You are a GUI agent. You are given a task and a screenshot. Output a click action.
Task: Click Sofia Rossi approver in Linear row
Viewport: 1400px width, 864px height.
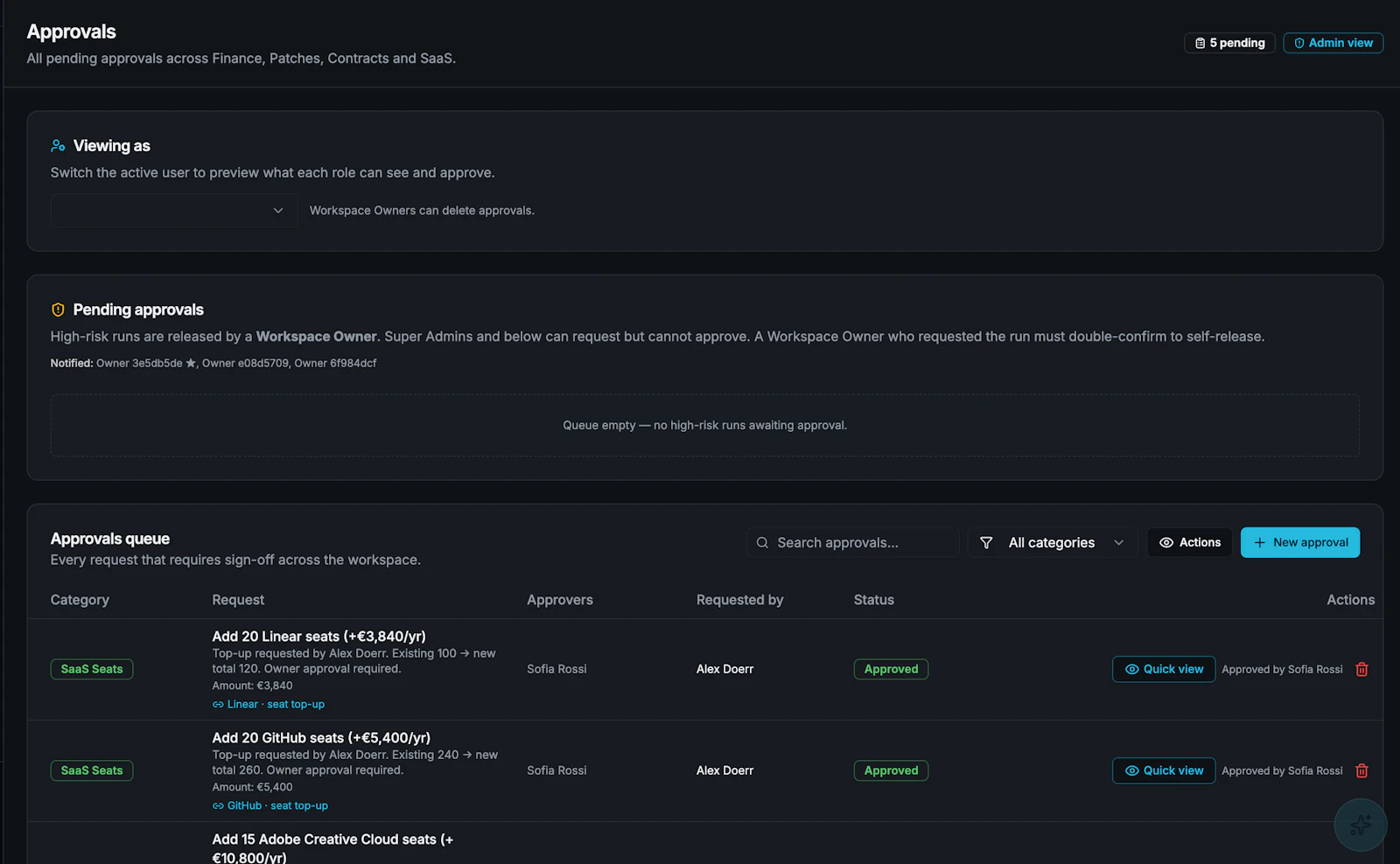coord(556,669)
